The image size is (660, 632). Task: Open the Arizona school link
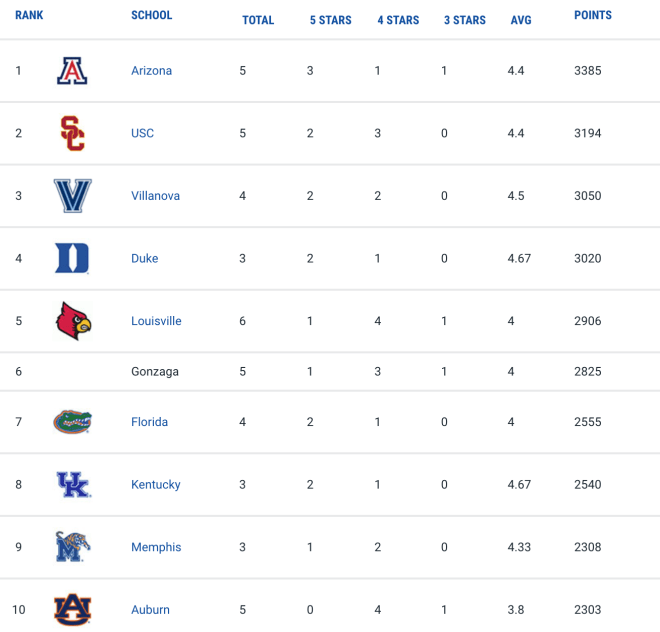[152, 71]
